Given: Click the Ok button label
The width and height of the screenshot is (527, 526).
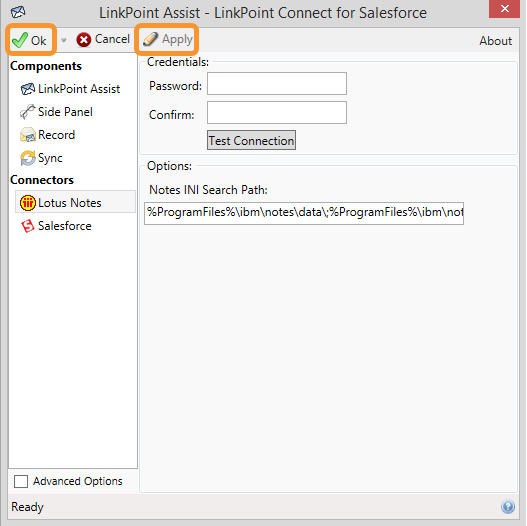Looking at the screenshot, I should pyautogui.click(x=39, y=41).
